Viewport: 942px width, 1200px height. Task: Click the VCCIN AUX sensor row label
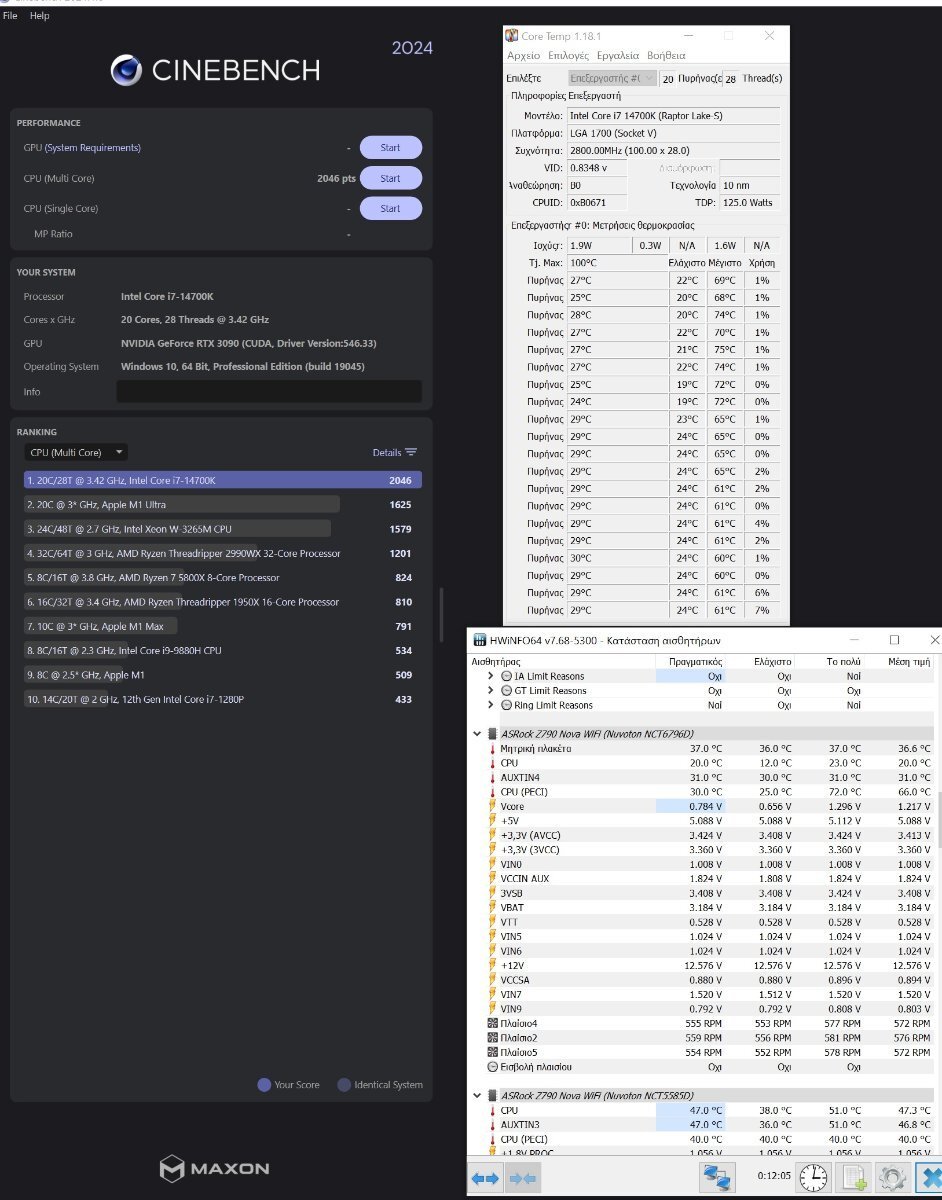point(526,878)
